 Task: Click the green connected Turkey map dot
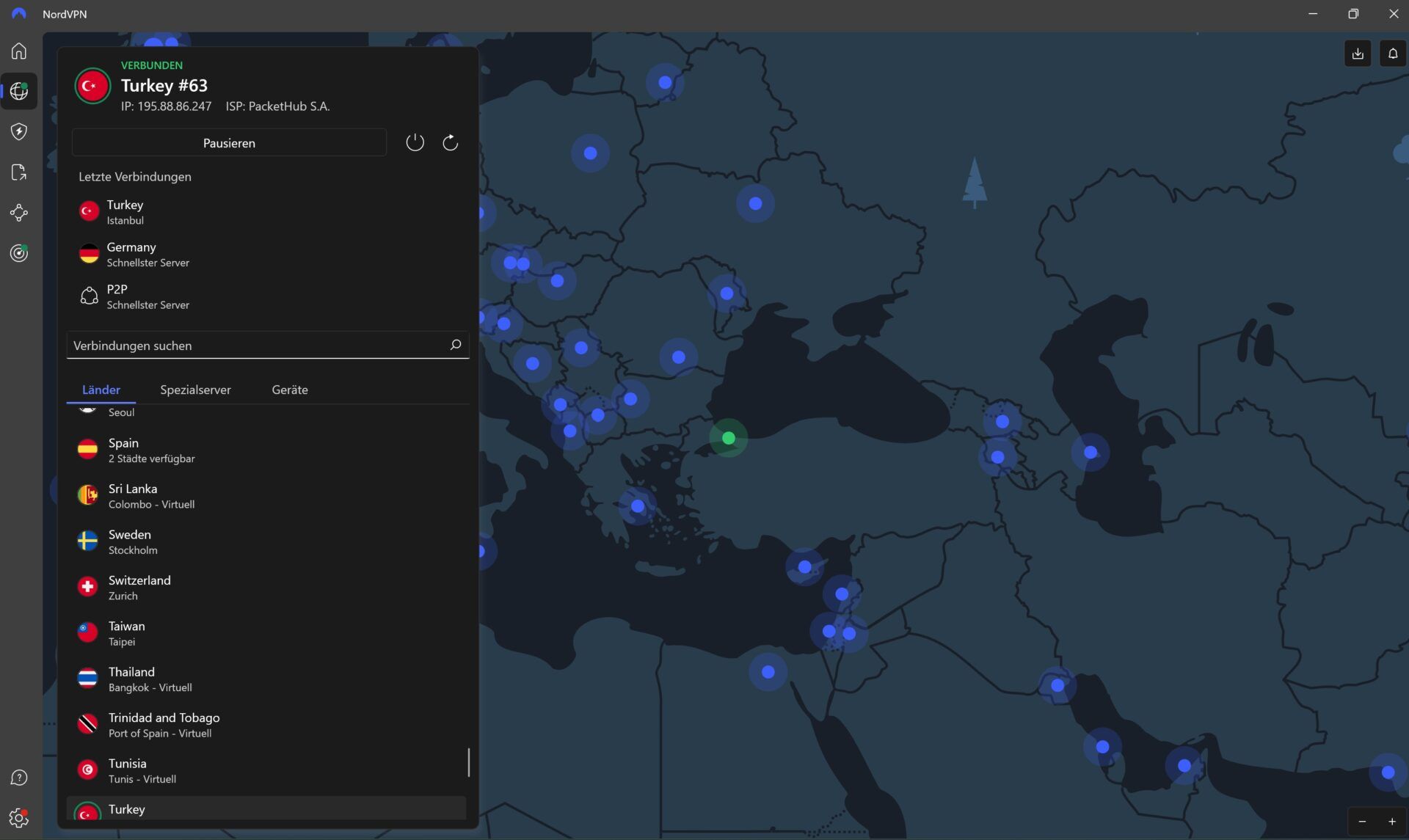click(728, 438)
